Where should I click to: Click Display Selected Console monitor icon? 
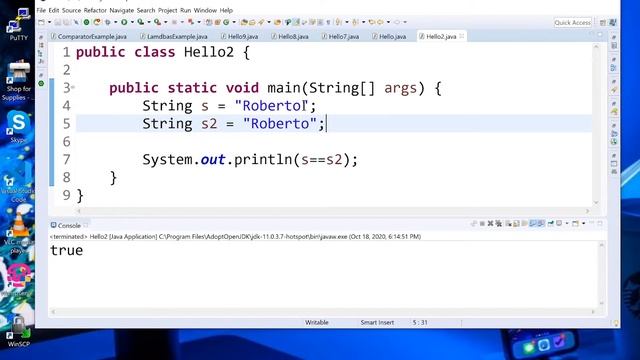[x=559, y=224]
